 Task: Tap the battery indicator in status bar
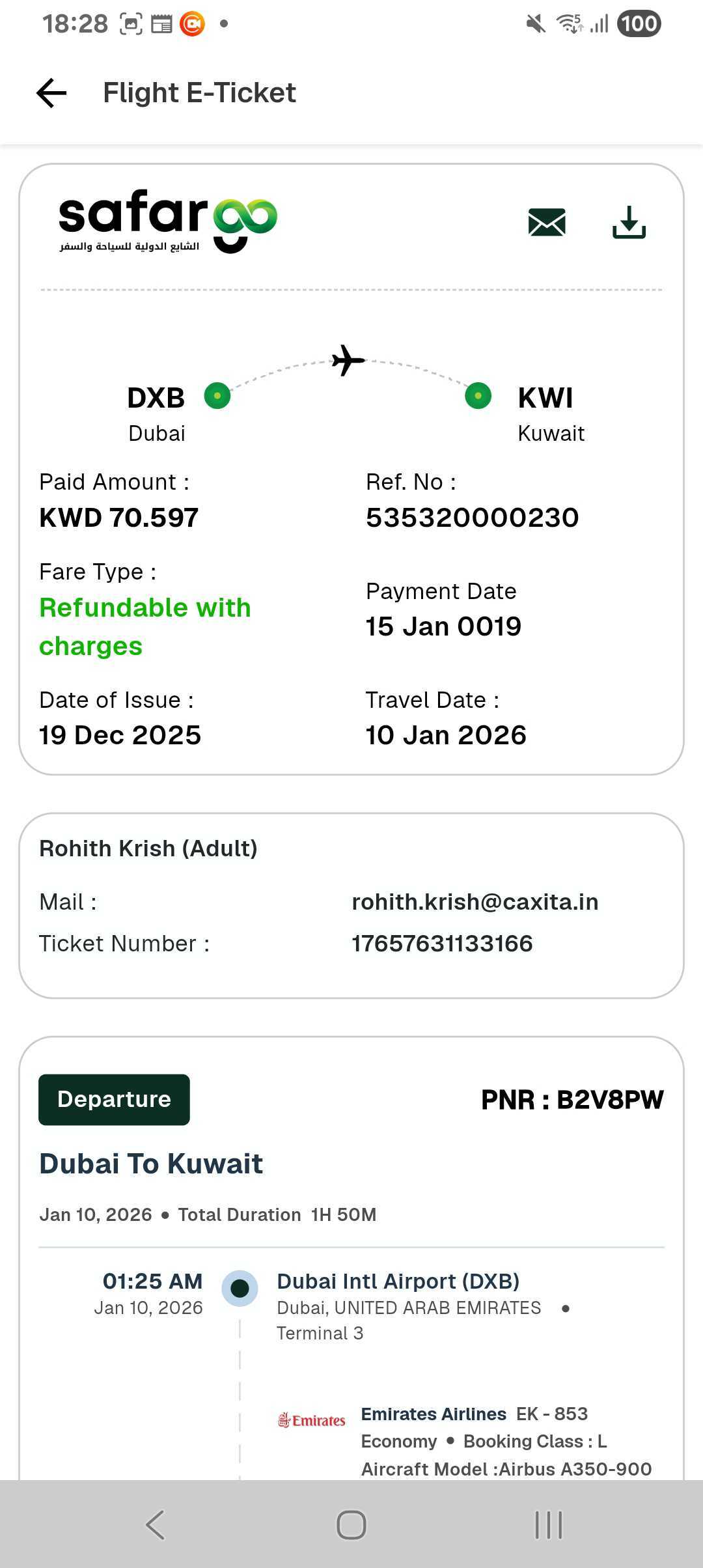639,24
